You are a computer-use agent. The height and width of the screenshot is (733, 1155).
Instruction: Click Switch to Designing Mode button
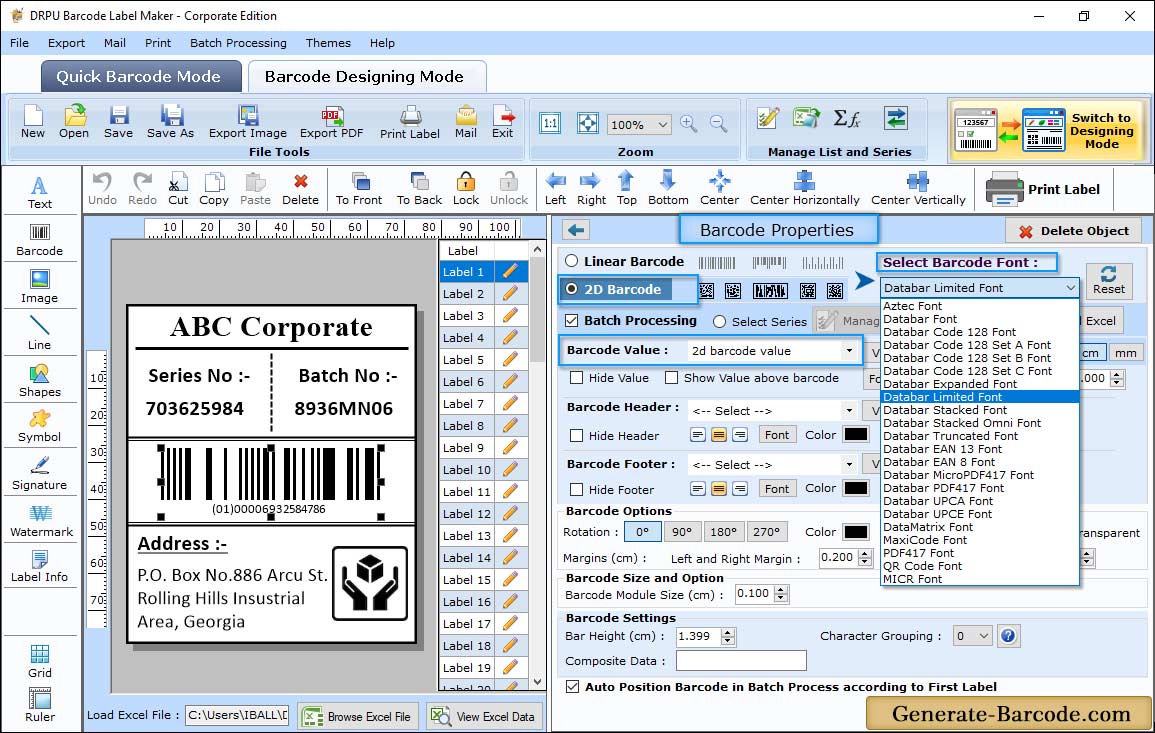(x=1047, y=130)
